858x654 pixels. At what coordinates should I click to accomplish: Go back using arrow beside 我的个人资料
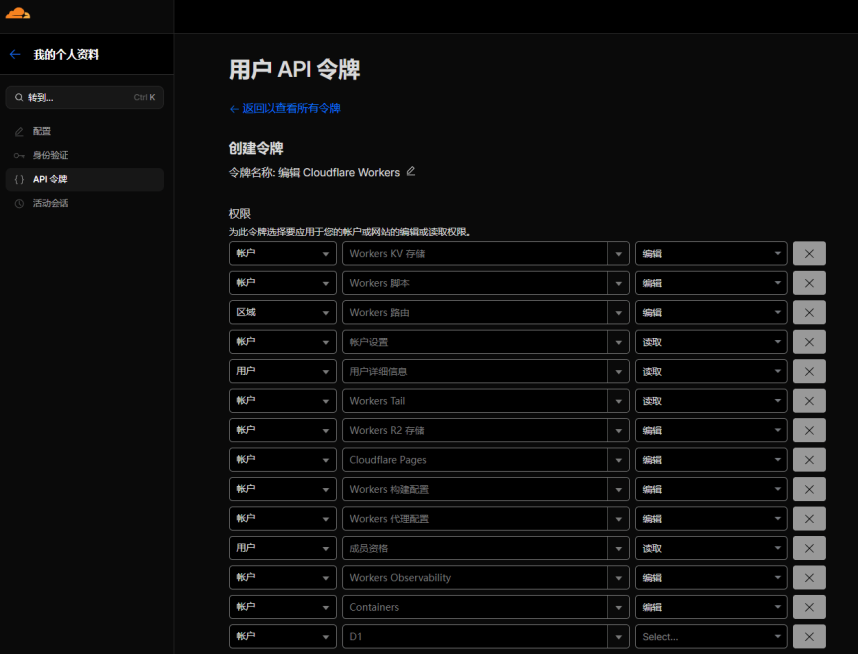(x=15, y=54)
